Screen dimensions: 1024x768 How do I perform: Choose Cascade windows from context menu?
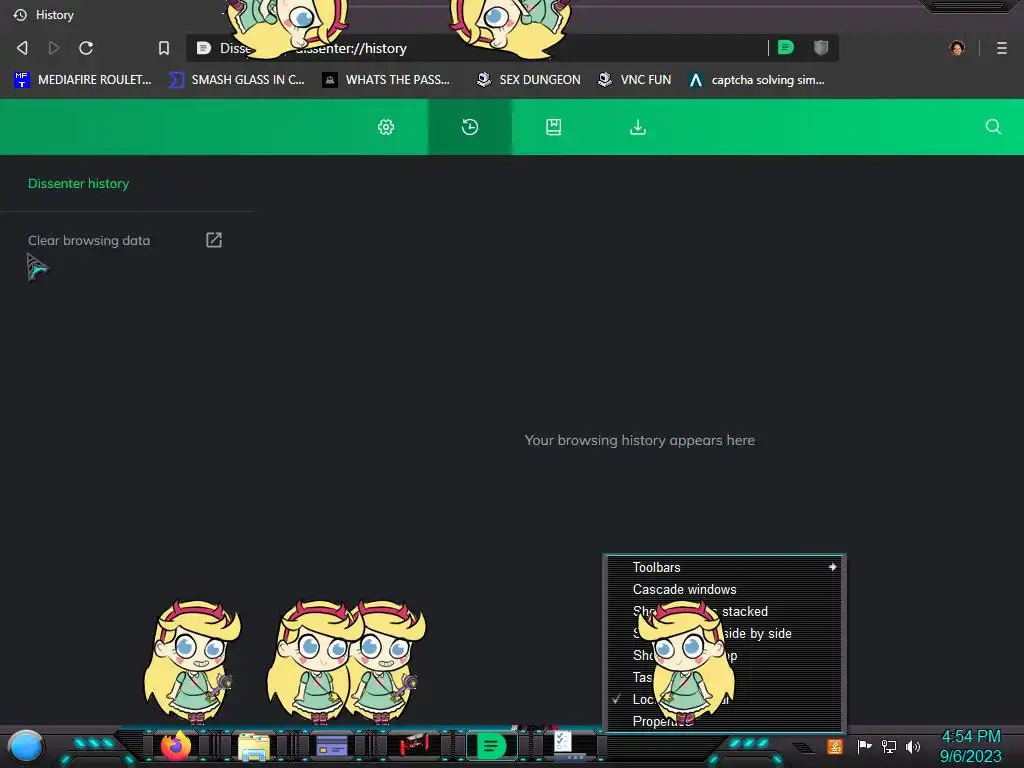pos(724,589)
